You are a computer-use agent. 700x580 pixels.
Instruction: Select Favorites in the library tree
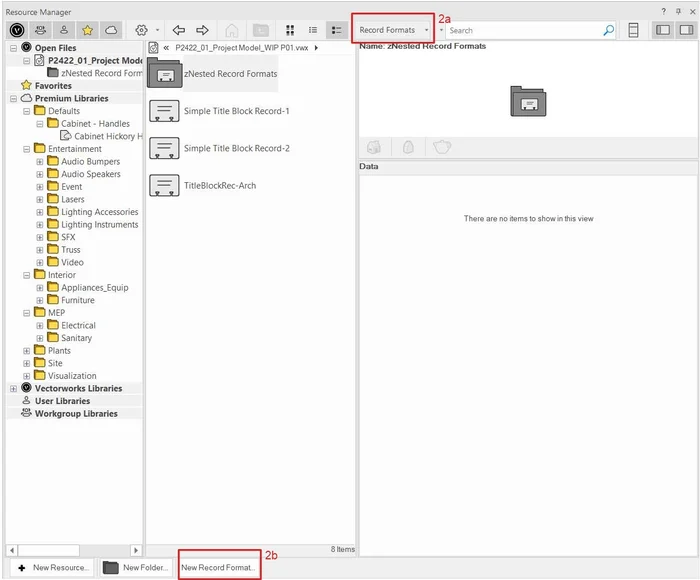point(53,86)
